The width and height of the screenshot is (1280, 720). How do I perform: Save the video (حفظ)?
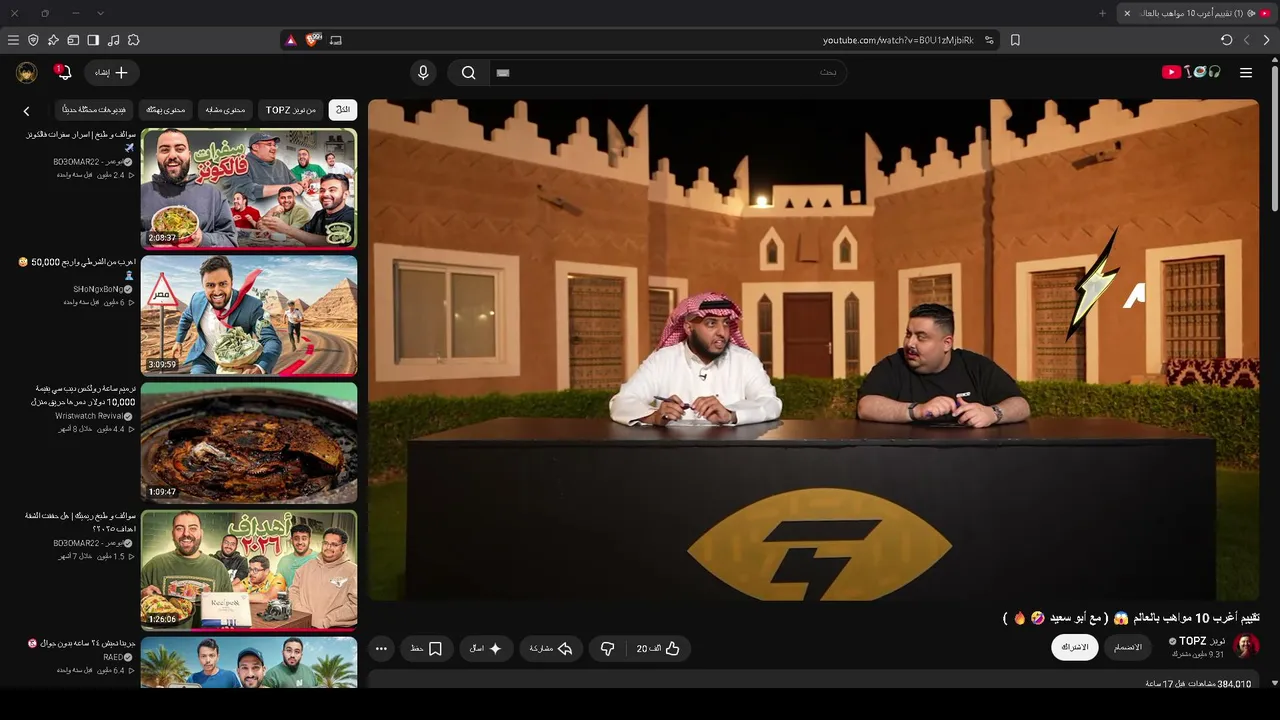427,649
